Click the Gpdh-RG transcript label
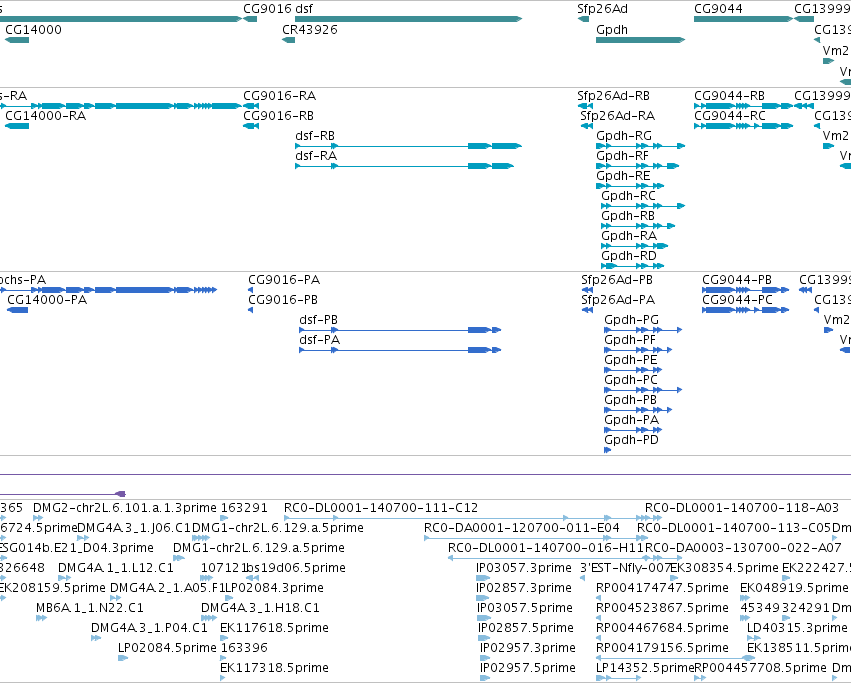 [x=624, y=136]
